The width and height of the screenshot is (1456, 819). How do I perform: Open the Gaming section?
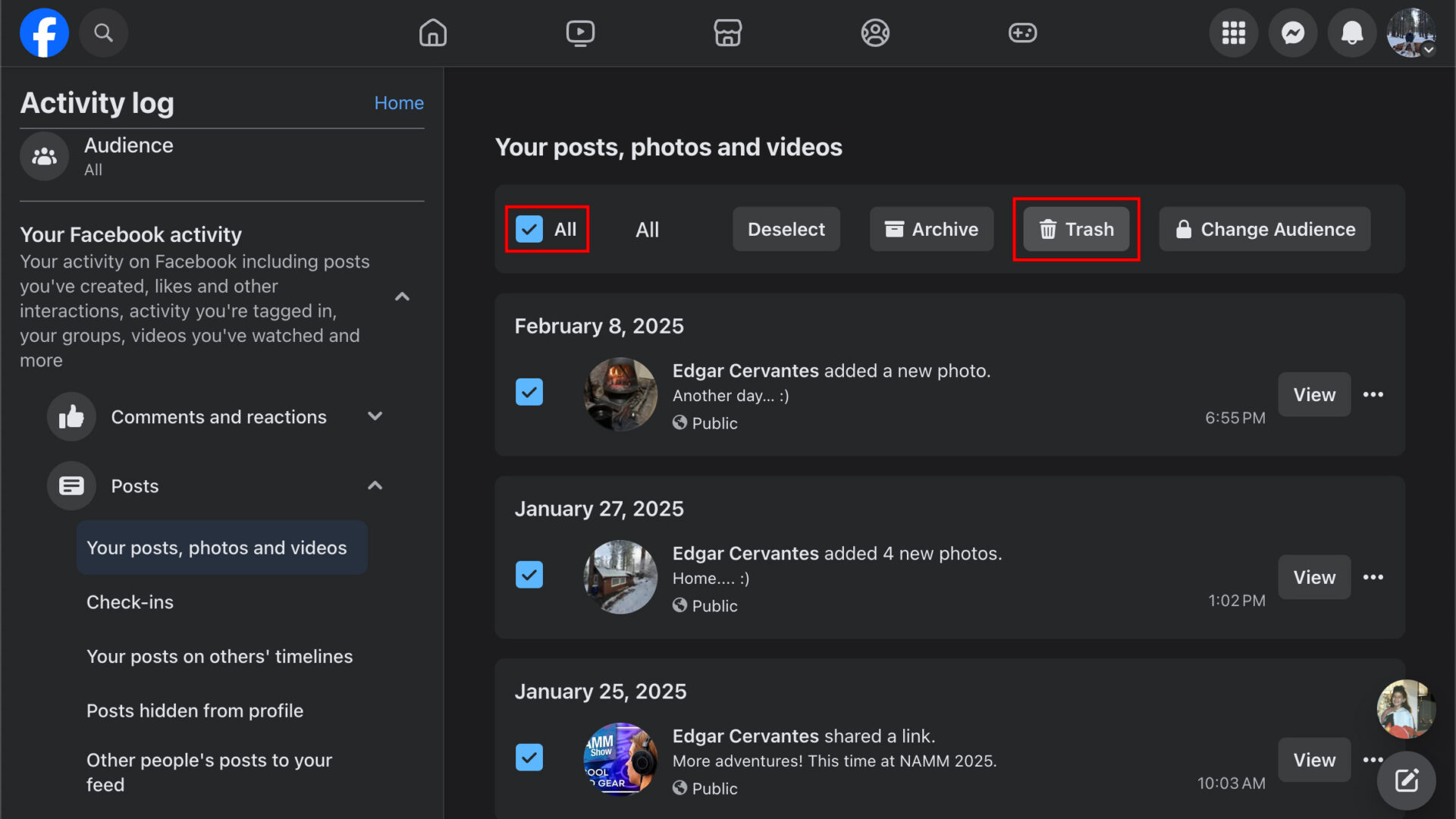pyautogui.click(x=1022, y=33)
